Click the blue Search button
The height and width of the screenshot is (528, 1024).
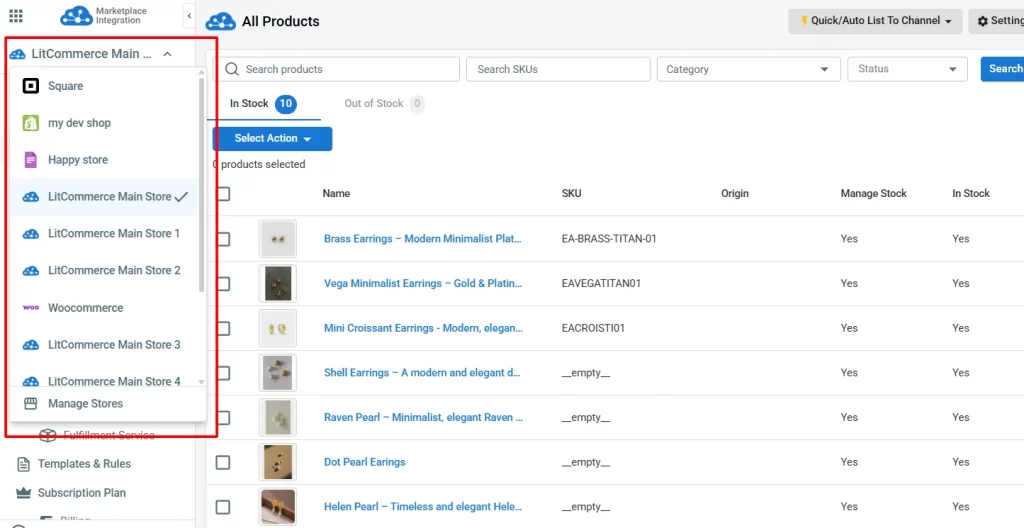coord(1002,69)
